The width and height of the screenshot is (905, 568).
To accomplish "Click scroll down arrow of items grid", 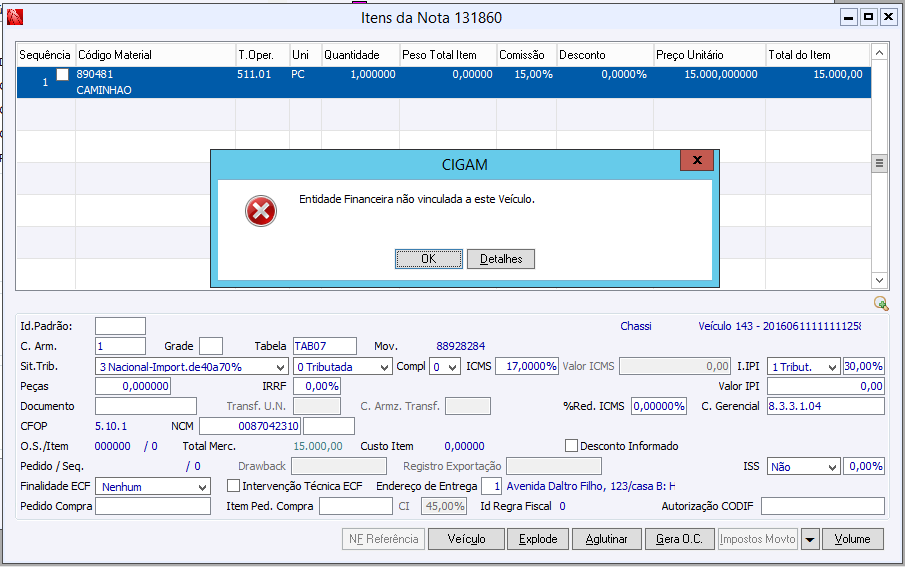I will 879,281.
